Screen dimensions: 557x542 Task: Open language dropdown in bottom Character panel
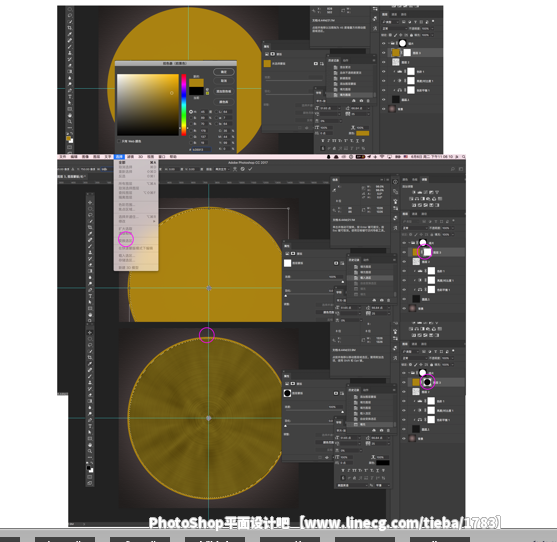[352, 485]
